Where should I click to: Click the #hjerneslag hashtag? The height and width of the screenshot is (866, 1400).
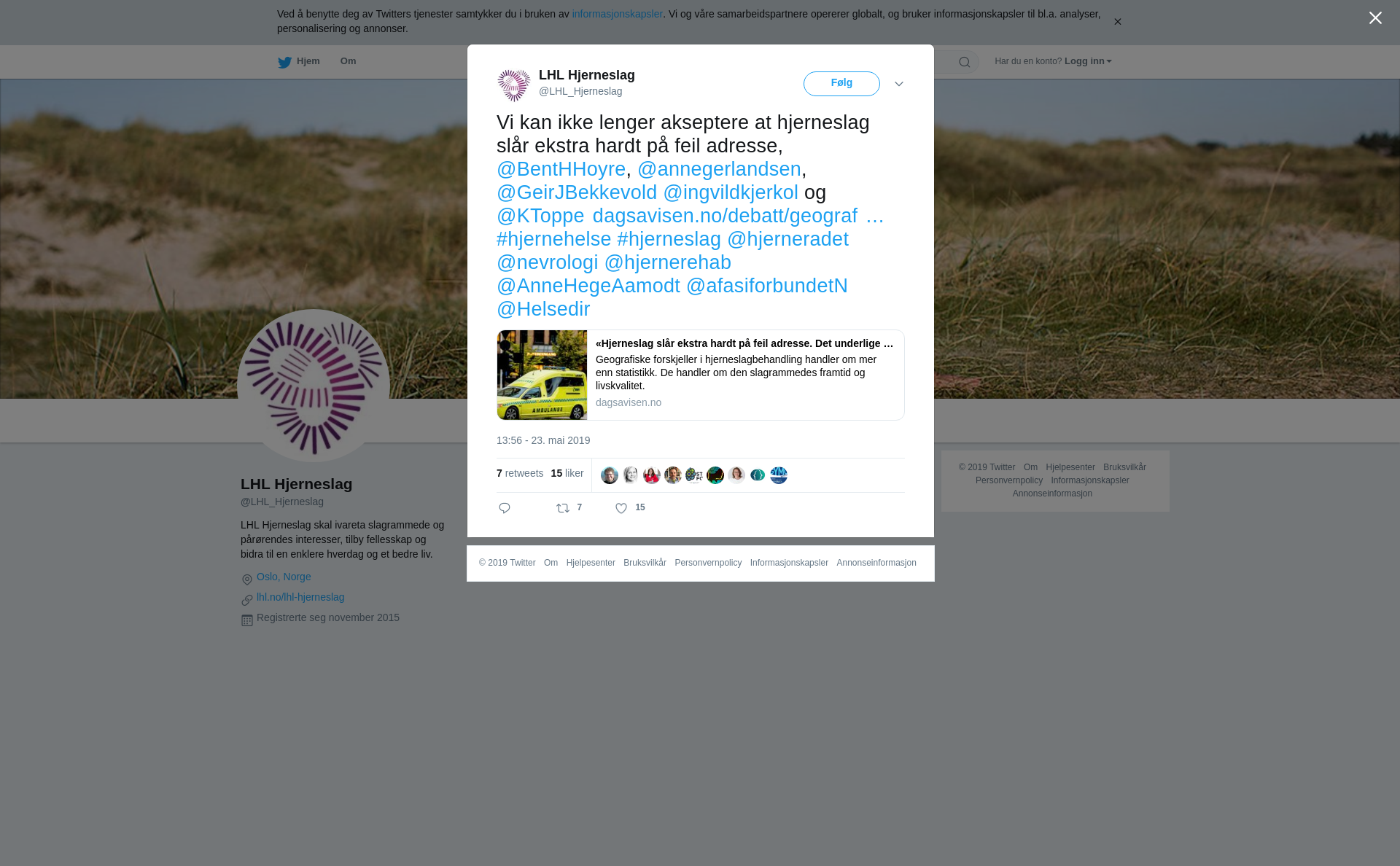pos(669,239)
